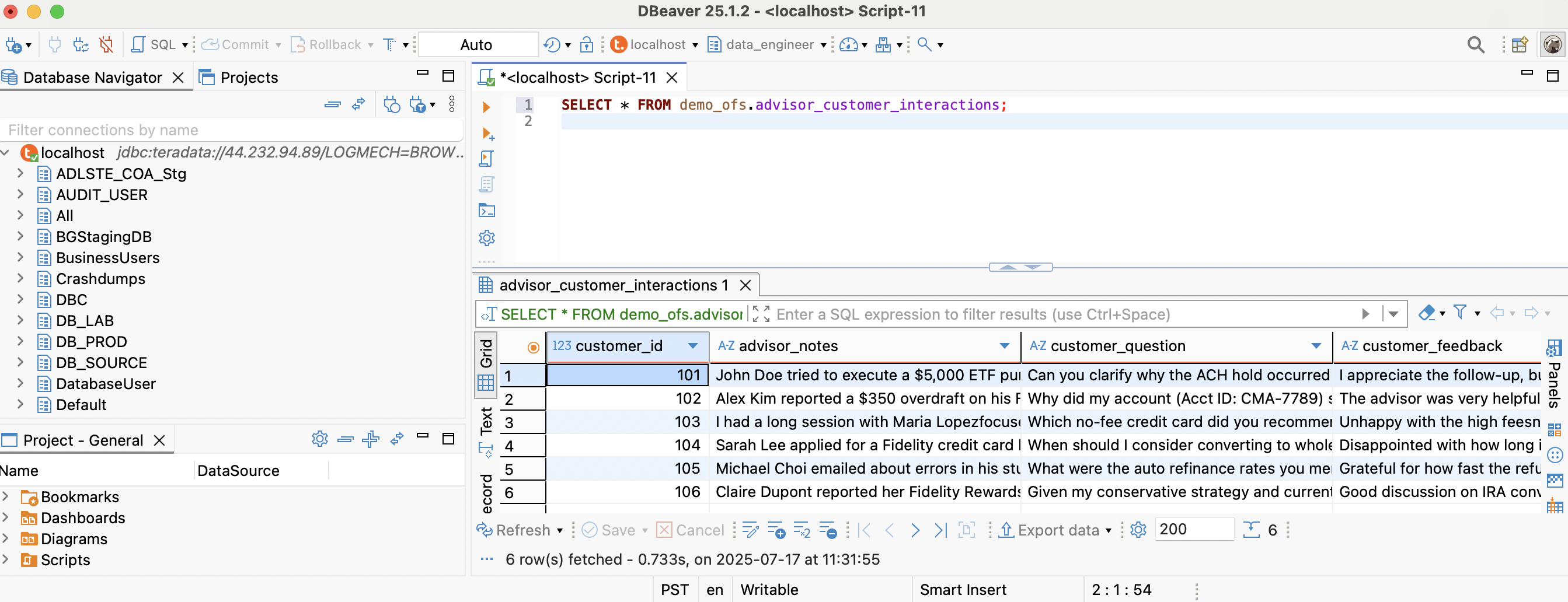Select the Dashboards folder

[x=73, y=518]
